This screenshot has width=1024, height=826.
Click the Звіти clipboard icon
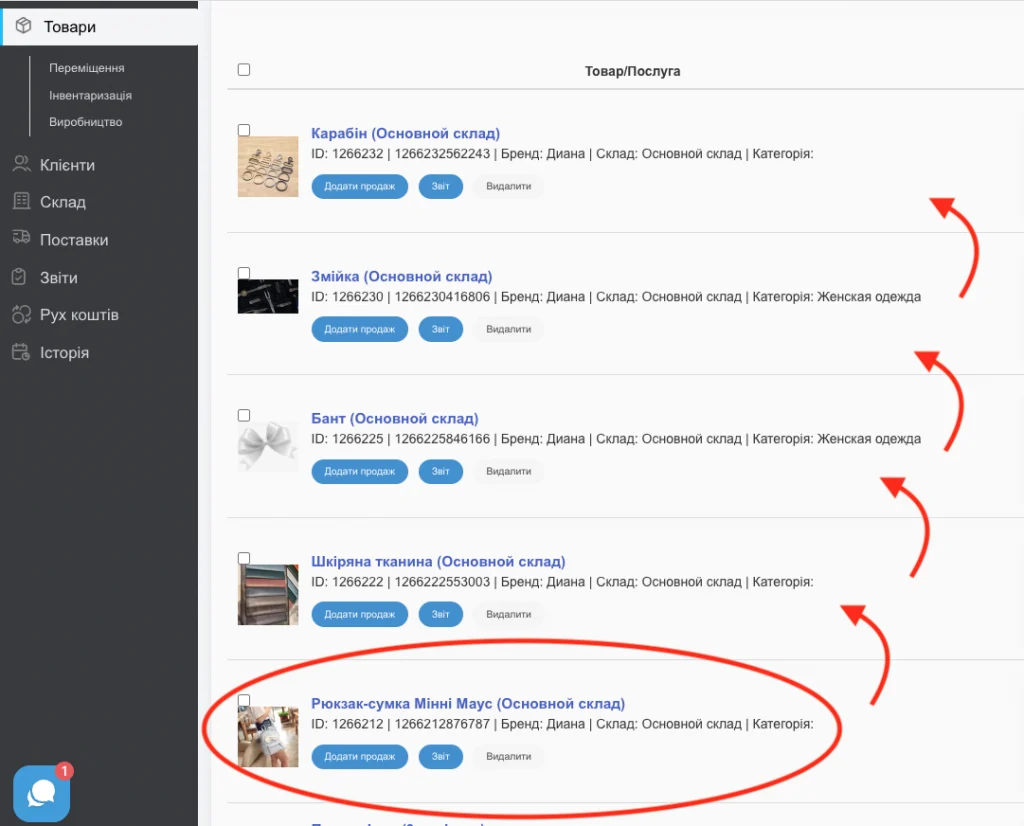(20, 277)
